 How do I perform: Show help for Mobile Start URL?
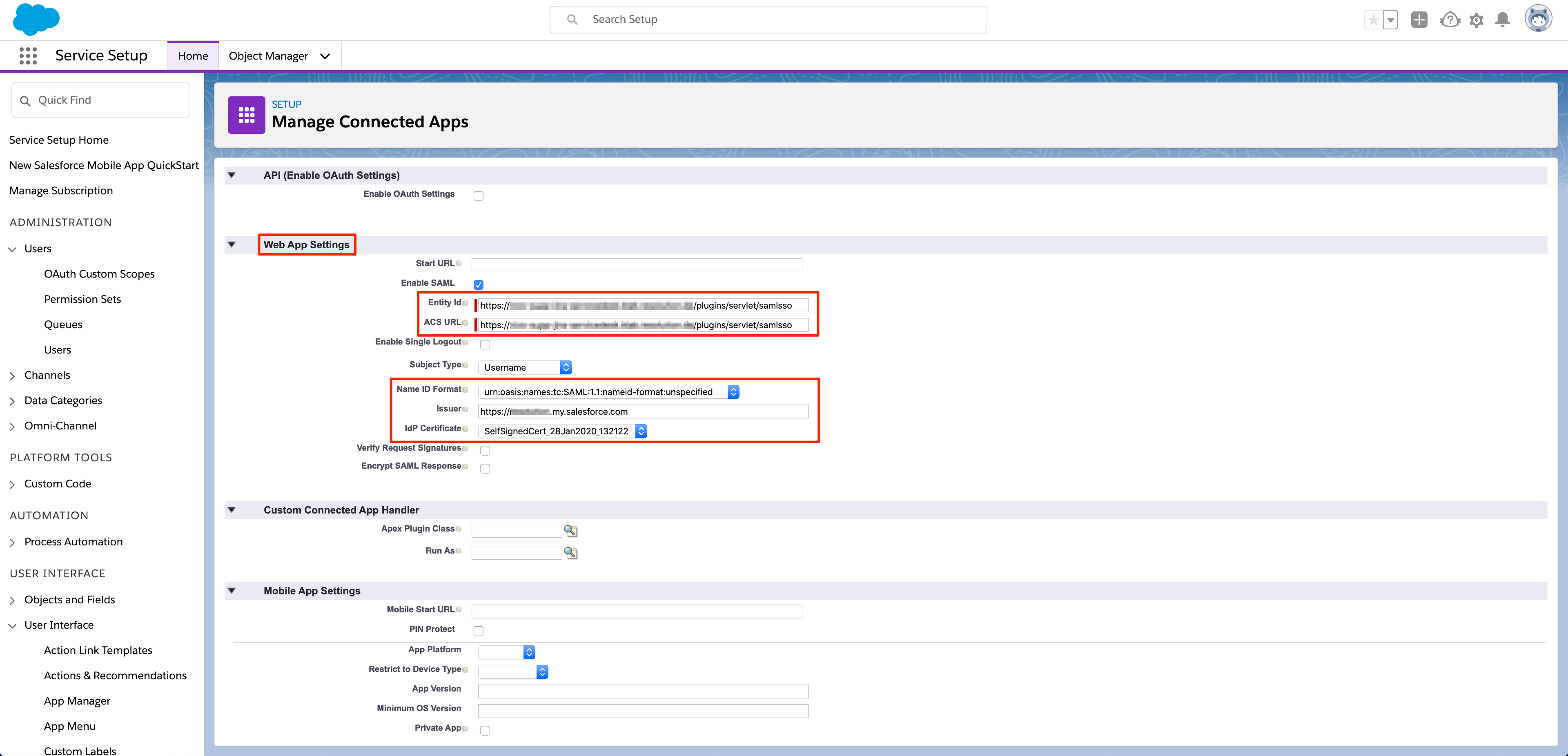coord(458,610)
